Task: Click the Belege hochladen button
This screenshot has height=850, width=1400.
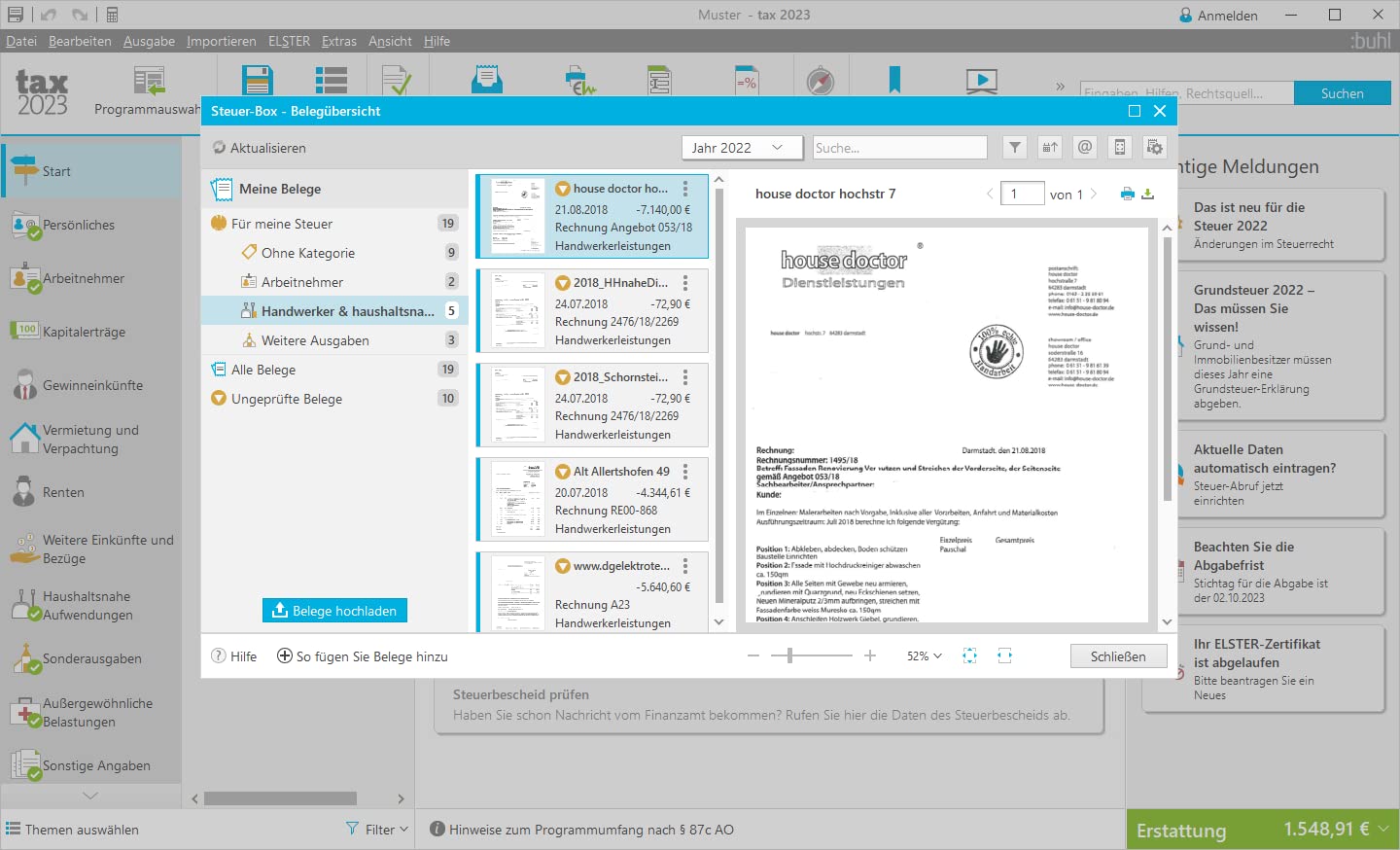Action: (334, 611)
